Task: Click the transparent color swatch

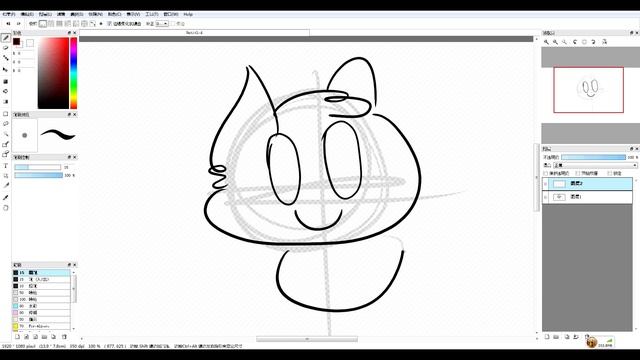Action: pos(30,43)
